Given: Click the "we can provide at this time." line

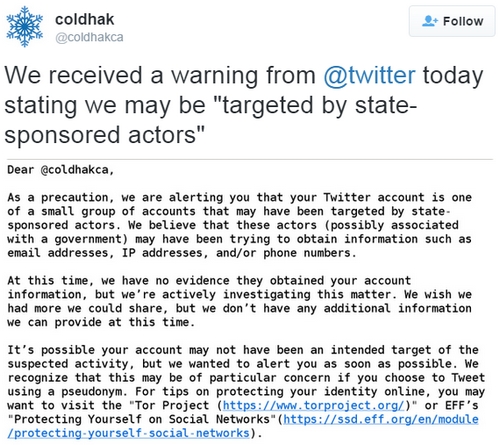Looking at the screenshot, I should click(101, 322).
